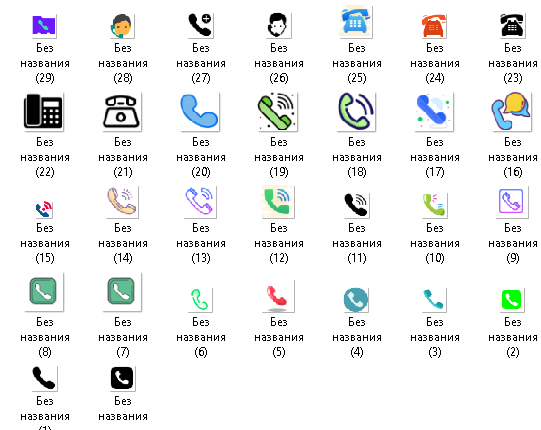Click the file name "Без названия (3)"

pos(435,337)
